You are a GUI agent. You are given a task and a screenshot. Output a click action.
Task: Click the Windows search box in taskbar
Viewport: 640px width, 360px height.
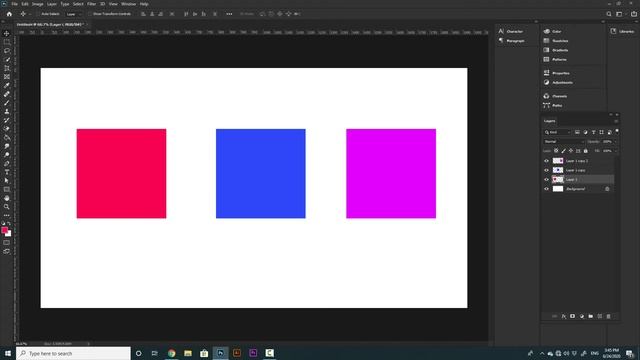73,353
